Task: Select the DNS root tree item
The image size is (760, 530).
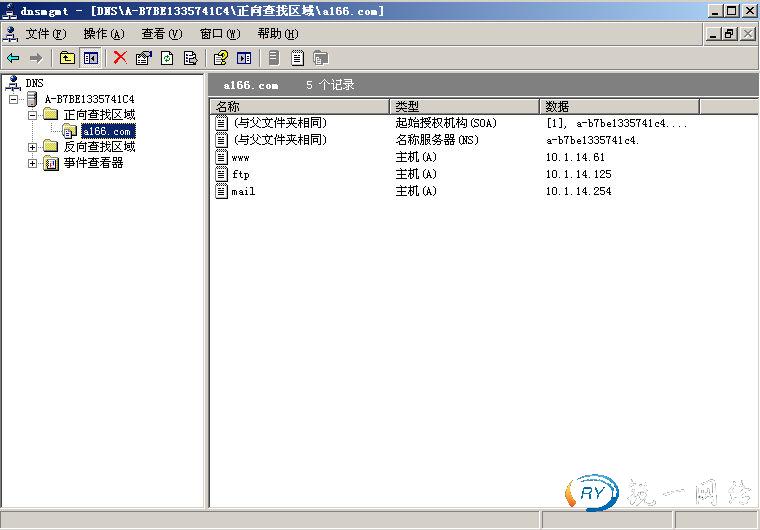Action: [34, 83]
